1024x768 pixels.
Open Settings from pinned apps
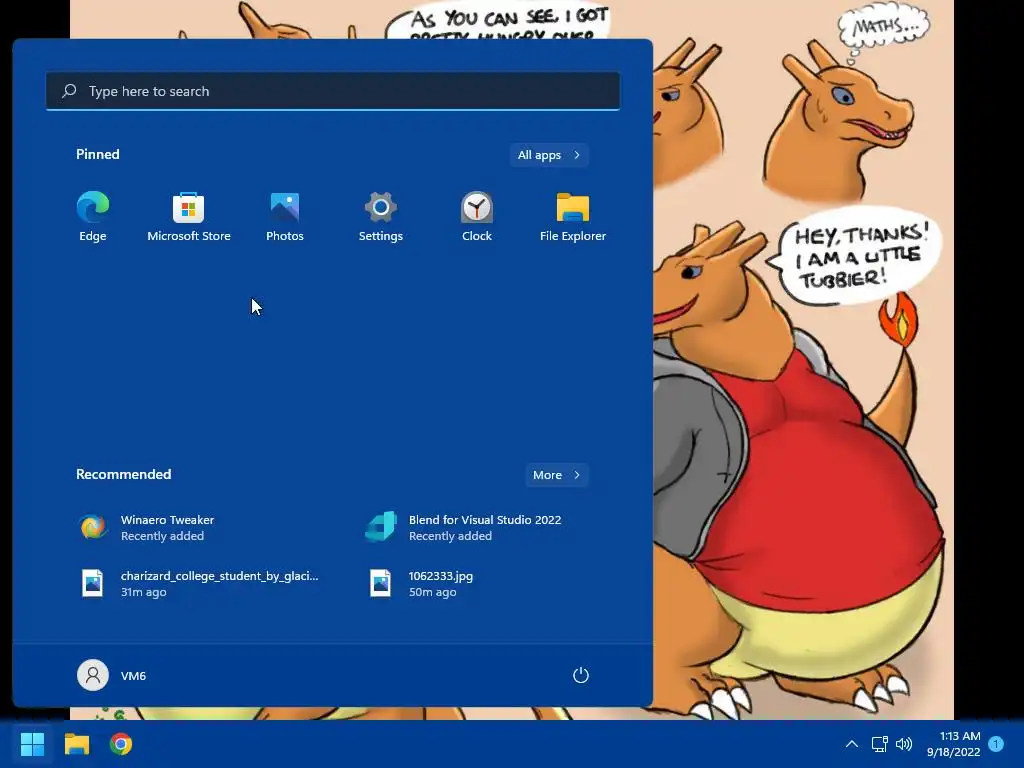tap(381, 217)
